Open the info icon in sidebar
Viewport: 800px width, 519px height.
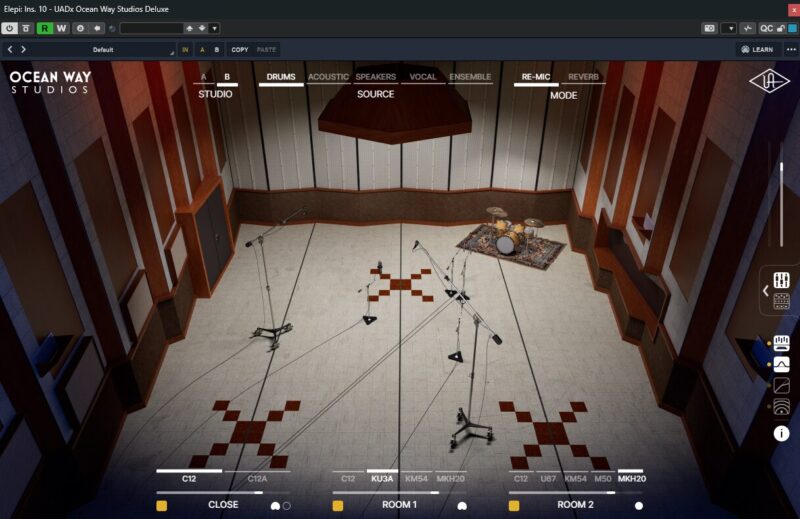pyautogui.click(x=781, y=433)
